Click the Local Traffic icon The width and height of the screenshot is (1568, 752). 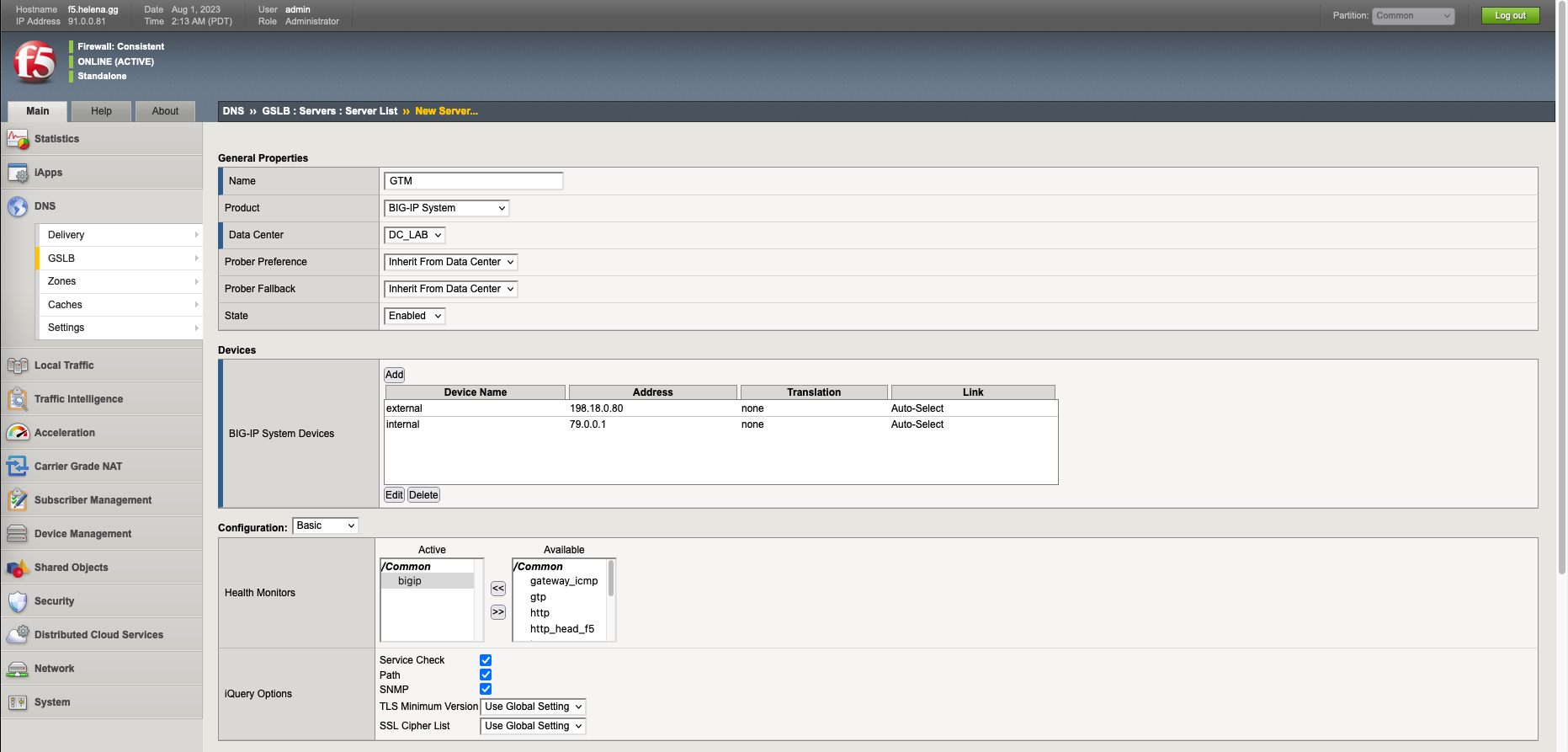(18, 365)
